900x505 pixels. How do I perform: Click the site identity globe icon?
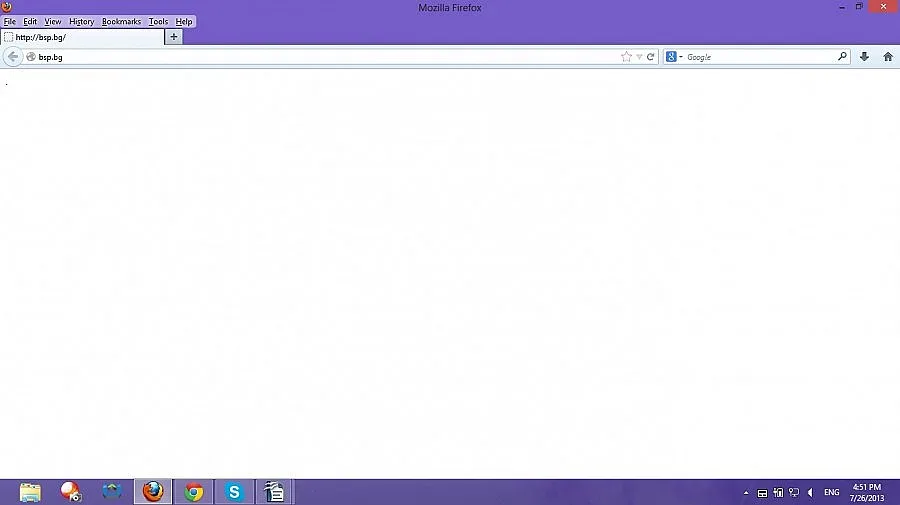[x=31, y=57]
